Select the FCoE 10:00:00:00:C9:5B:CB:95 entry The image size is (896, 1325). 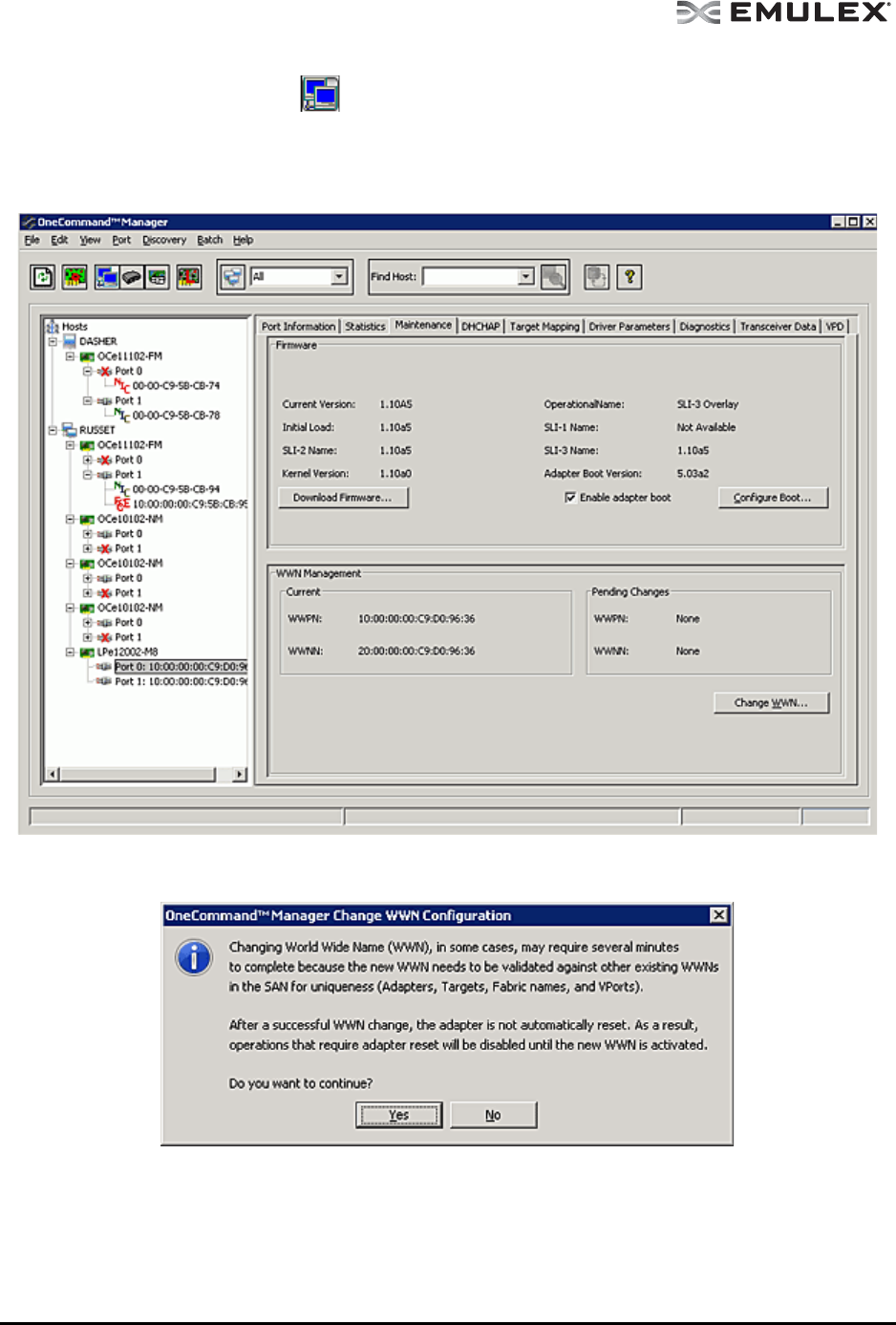(x=189, y=504)
